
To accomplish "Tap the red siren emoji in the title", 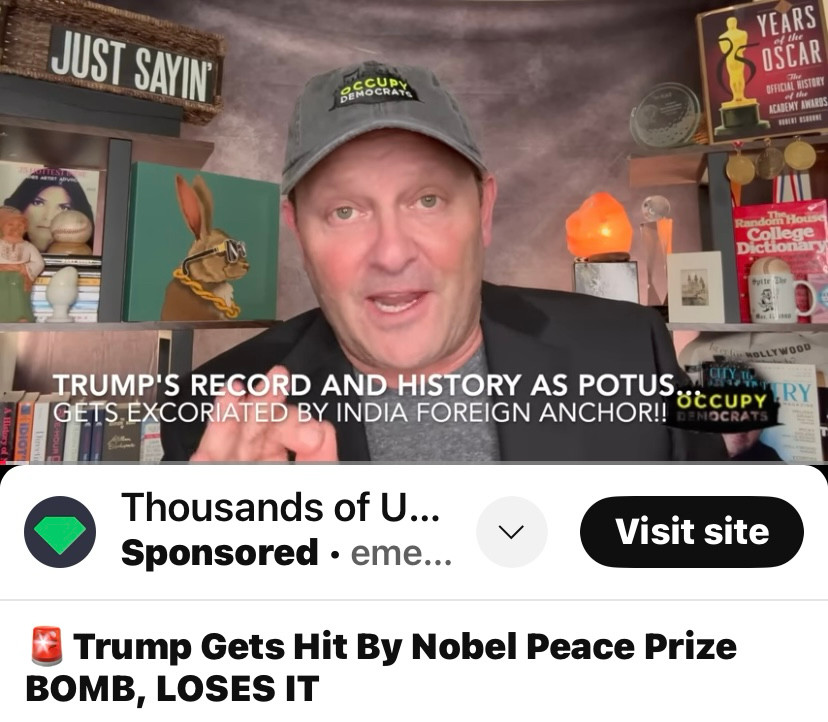I will coord(46,645).
